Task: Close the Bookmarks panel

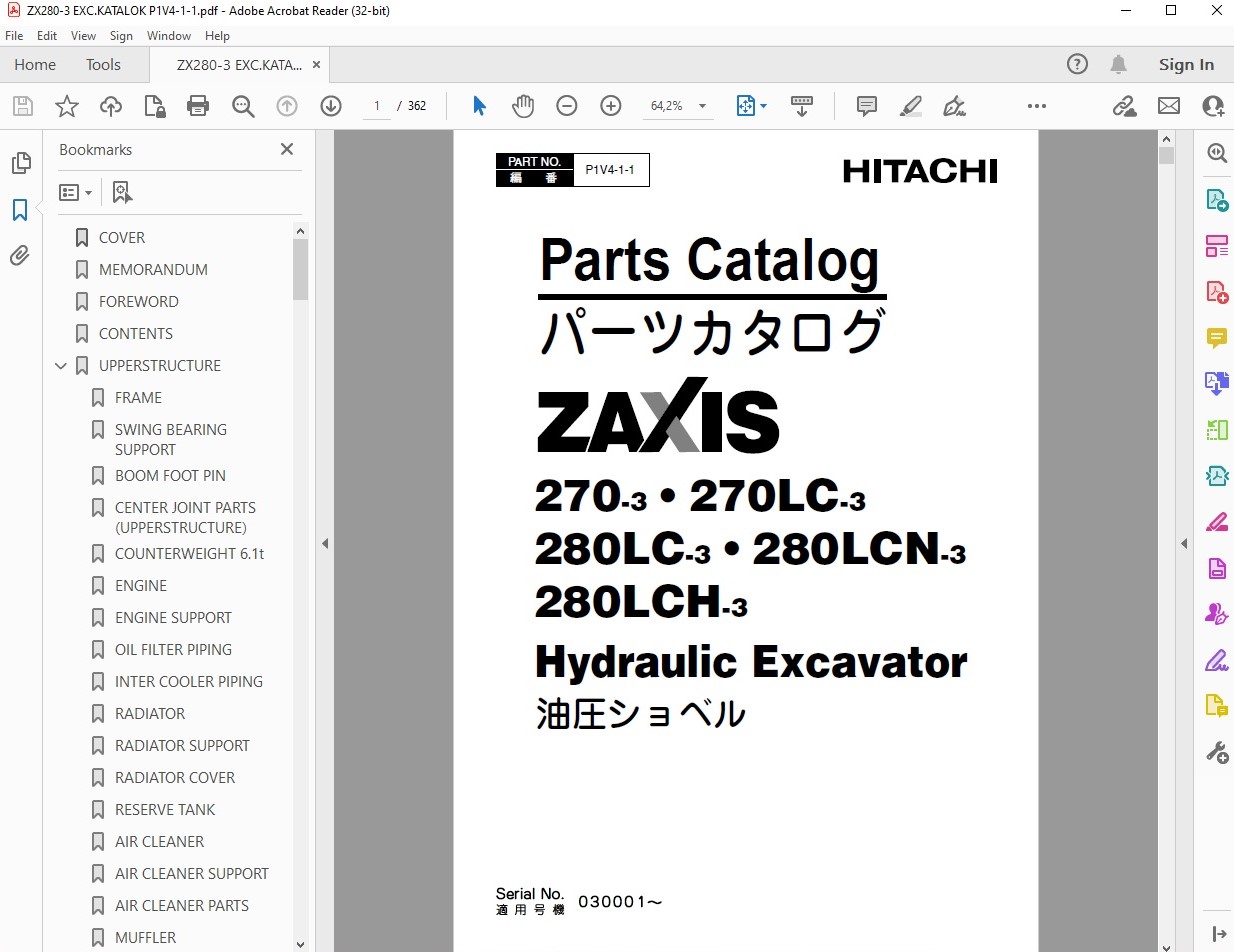Action: click(287, 149)
